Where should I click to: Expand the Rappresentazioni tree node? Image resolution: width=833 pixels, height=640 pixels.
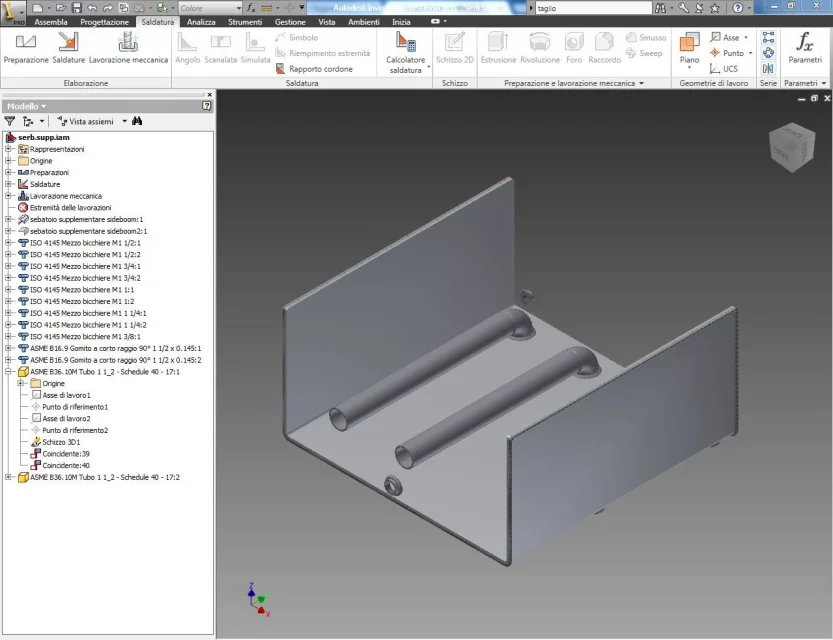coord(8,149)
